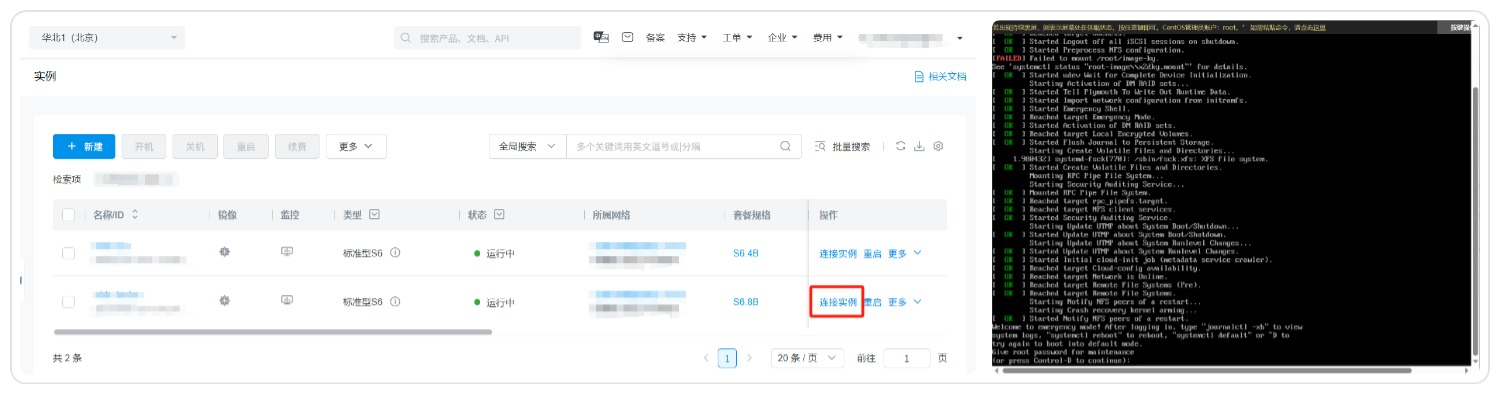Viewport: 1500px width, 394px height.
Task: Click the download/export list icon
Action: point(919,146)
